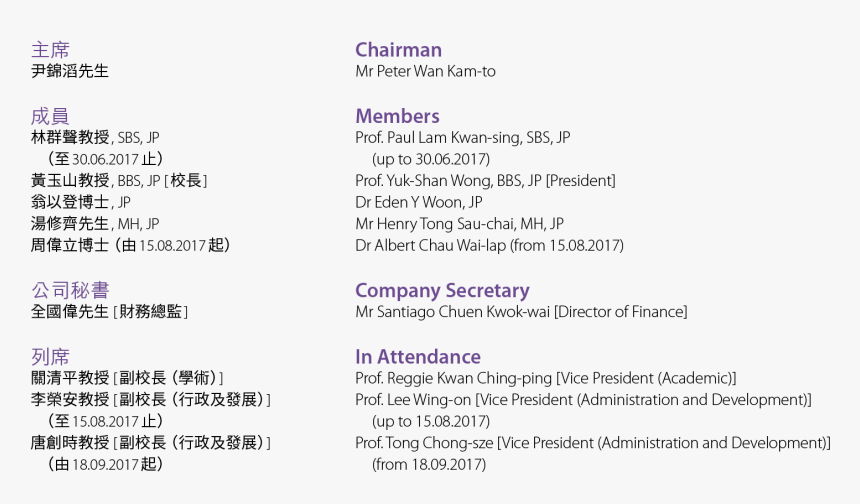This screenshot has height=504, width=860.
Task: Click Mr Henry Tong Sau-chai entry
Action: pos(460,224)
